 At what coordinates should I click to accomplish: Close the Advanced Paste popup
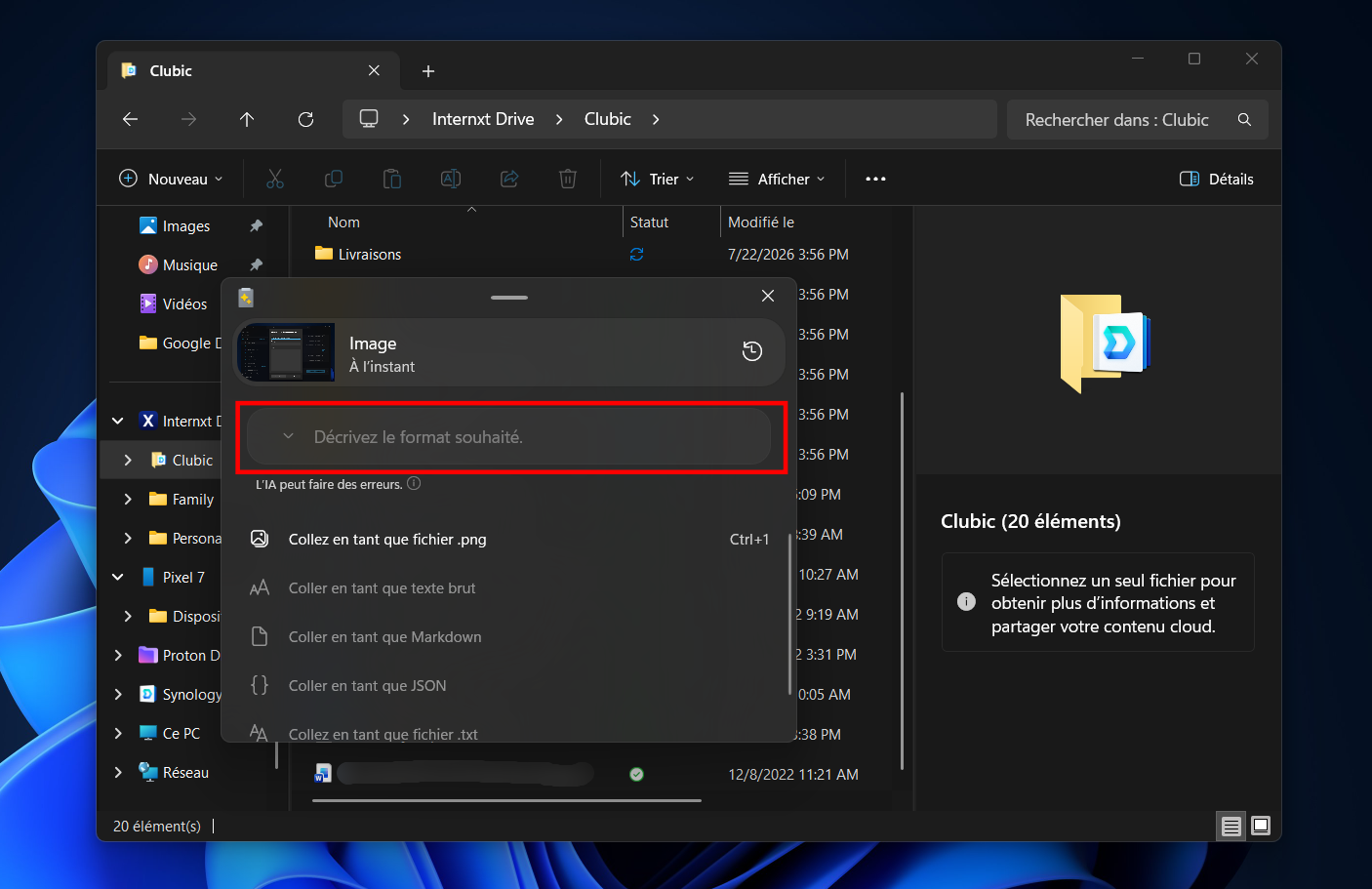click(768, 296)
